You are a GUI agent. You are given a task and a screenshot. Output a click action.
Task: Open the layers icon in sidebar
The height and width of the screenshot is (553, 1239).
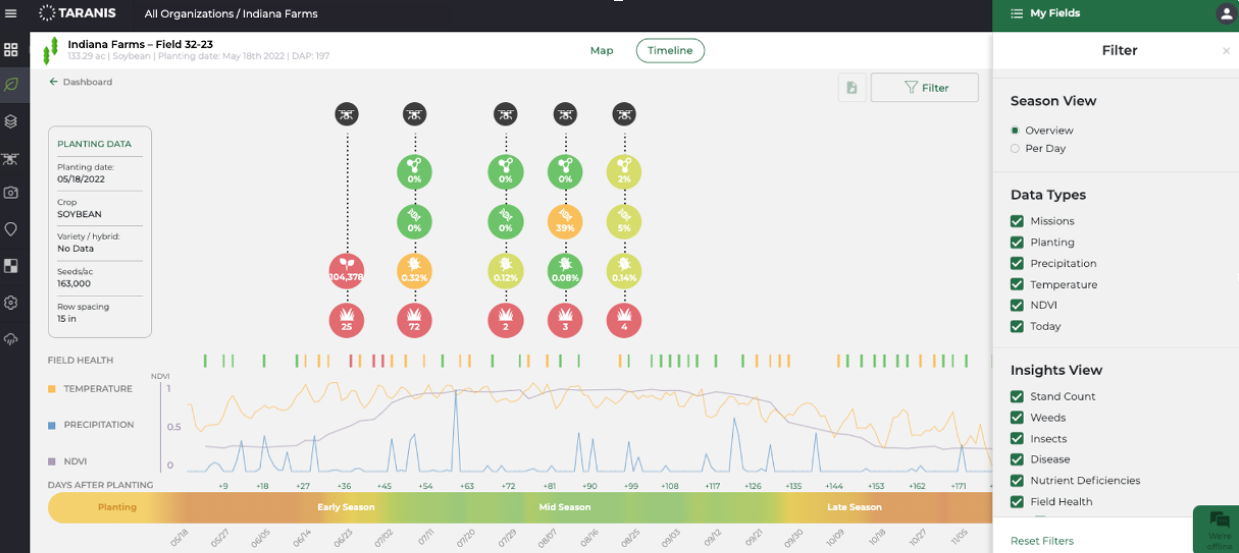tap(11, 121)
